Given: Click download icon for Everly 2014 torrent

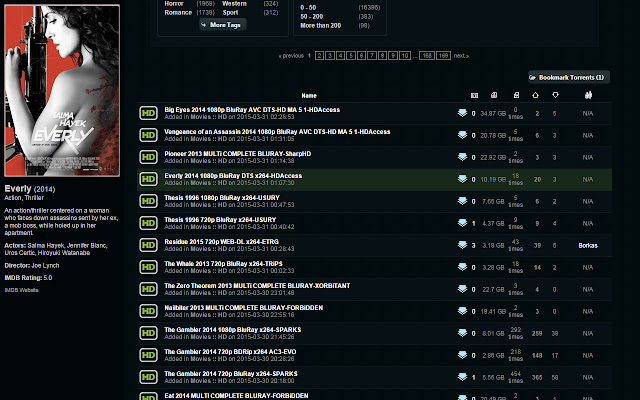Looking at the screenshot, I should tap(462, 179).
